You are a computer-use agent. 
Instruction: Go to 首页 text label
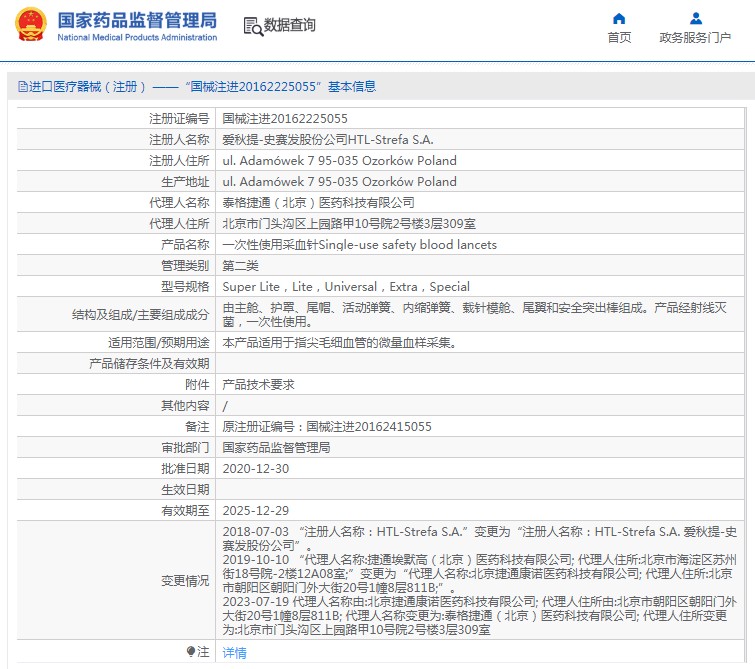click(x=619, y=38)
